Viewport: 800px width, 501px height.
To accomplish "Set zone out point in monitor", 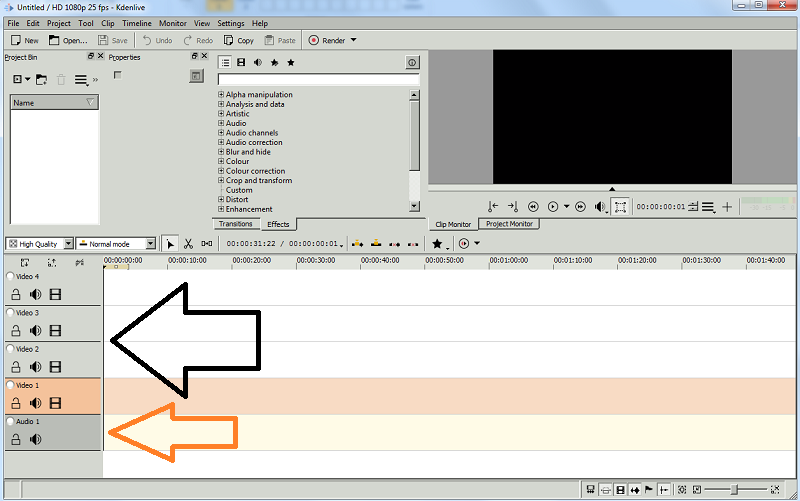I will click(512, 207).
